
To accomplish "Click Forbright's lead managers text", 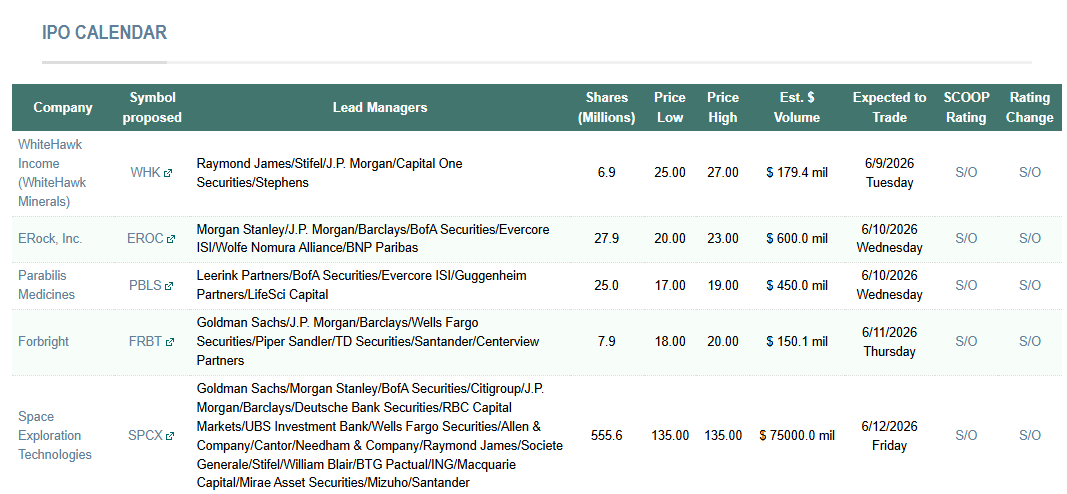I will tap(367, 342).
